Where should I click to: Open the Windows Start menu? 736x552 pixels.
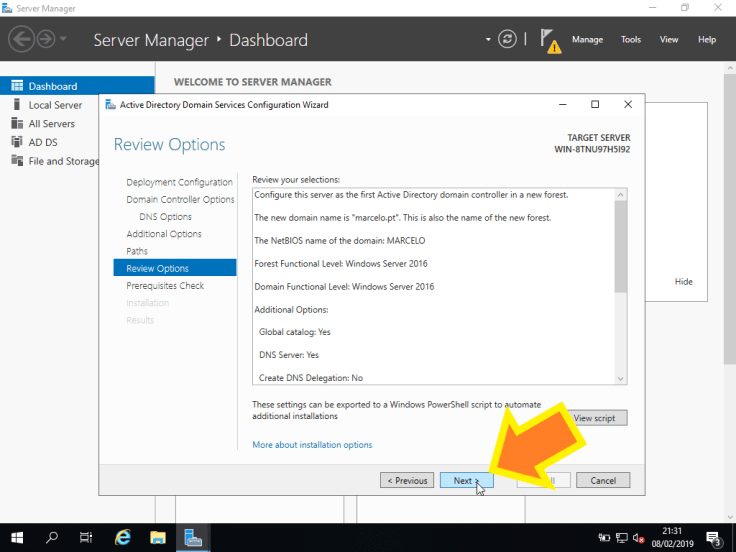coord(17,537)
